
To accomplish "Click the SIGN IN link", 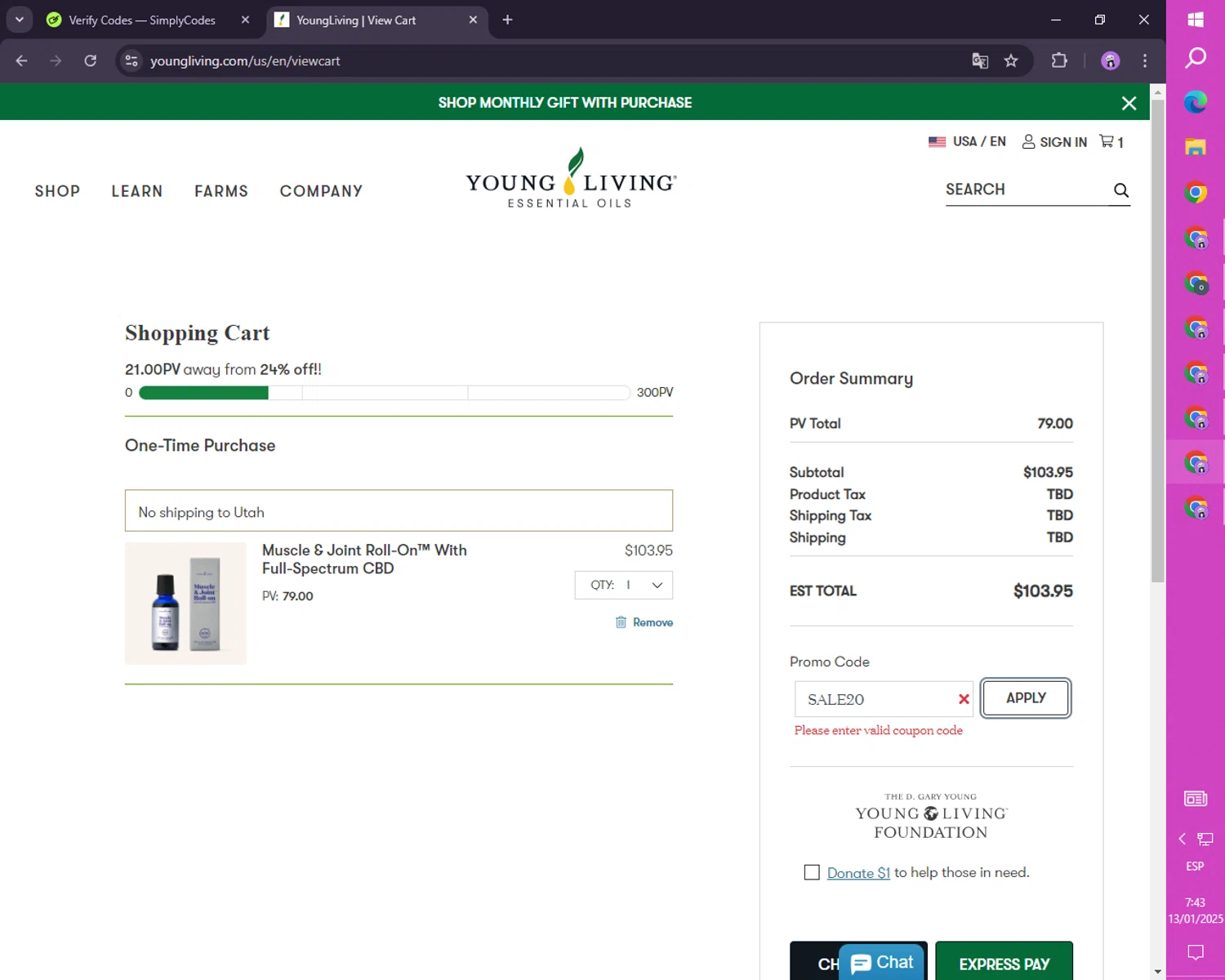I will 1063,142.
